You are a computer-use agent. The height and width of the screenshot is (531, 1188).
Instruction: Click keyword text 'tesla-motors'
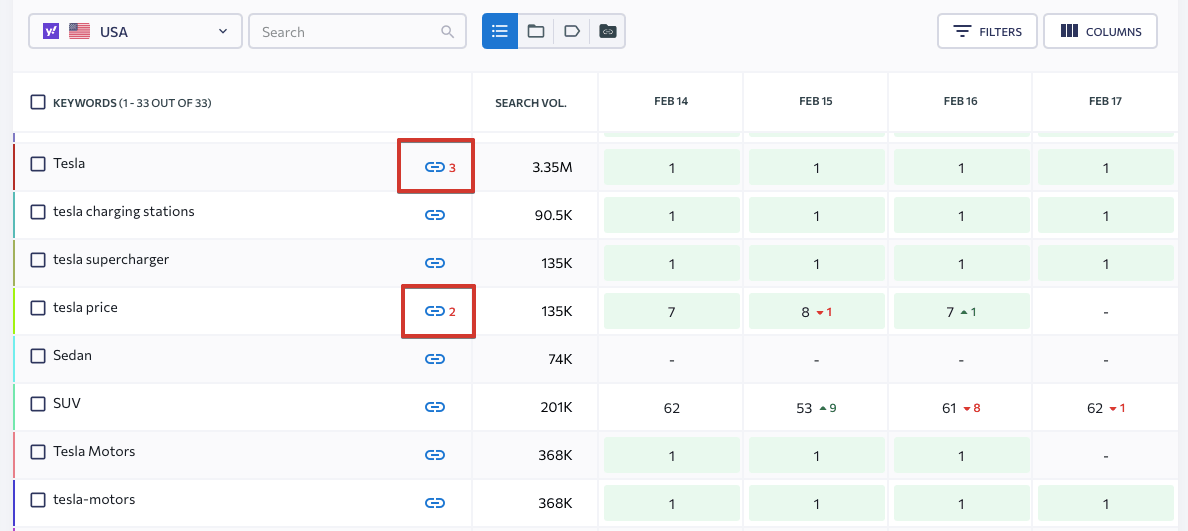[x=94, y=500]
